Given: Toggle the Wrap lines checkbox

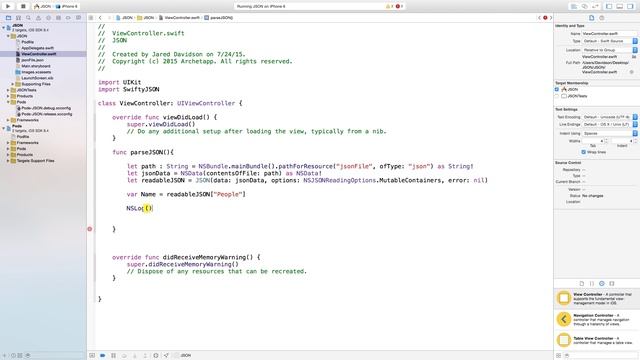Looking at the screenshot, I should [x=583, y=152].
